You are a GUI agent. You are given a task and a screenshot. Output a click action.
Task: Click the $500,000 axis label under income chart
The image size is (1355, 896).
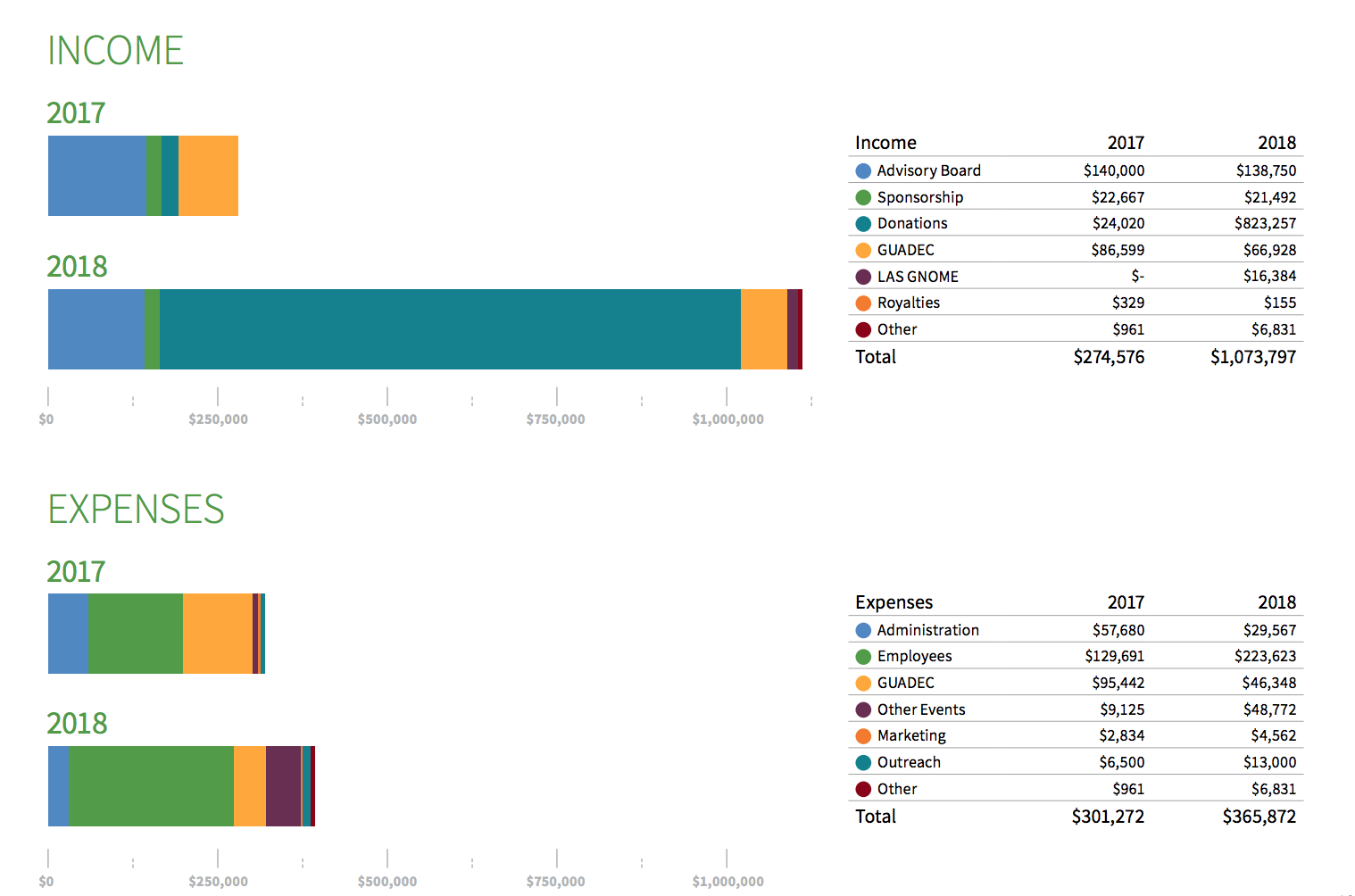[x=387, y=419]
